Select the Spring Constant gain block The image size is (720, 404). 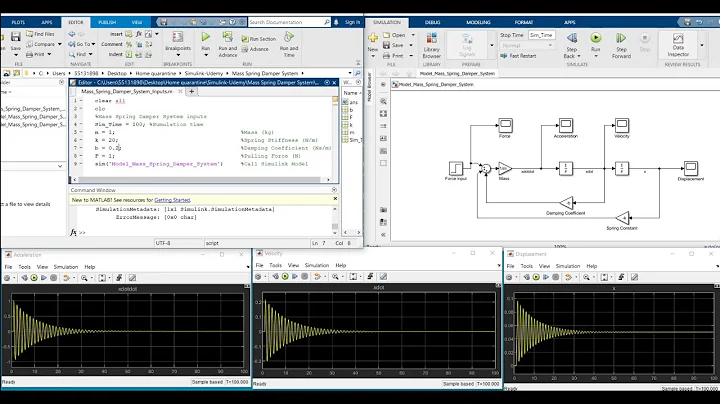(623, 218)
